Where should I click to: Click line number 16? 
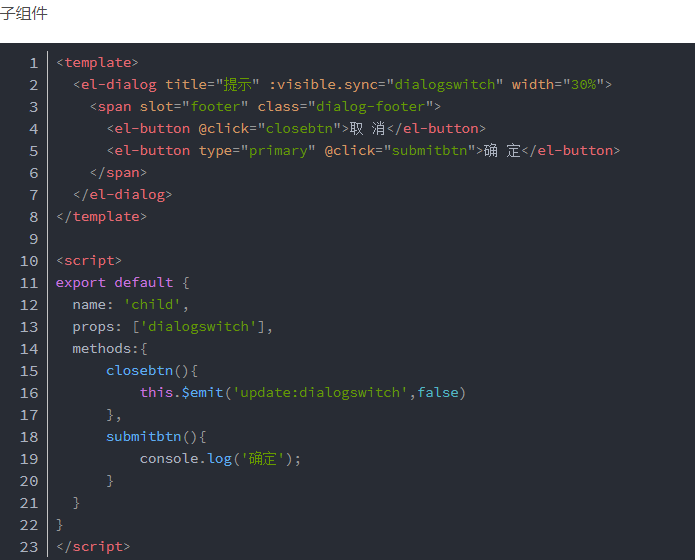click(x=29, y=393)
